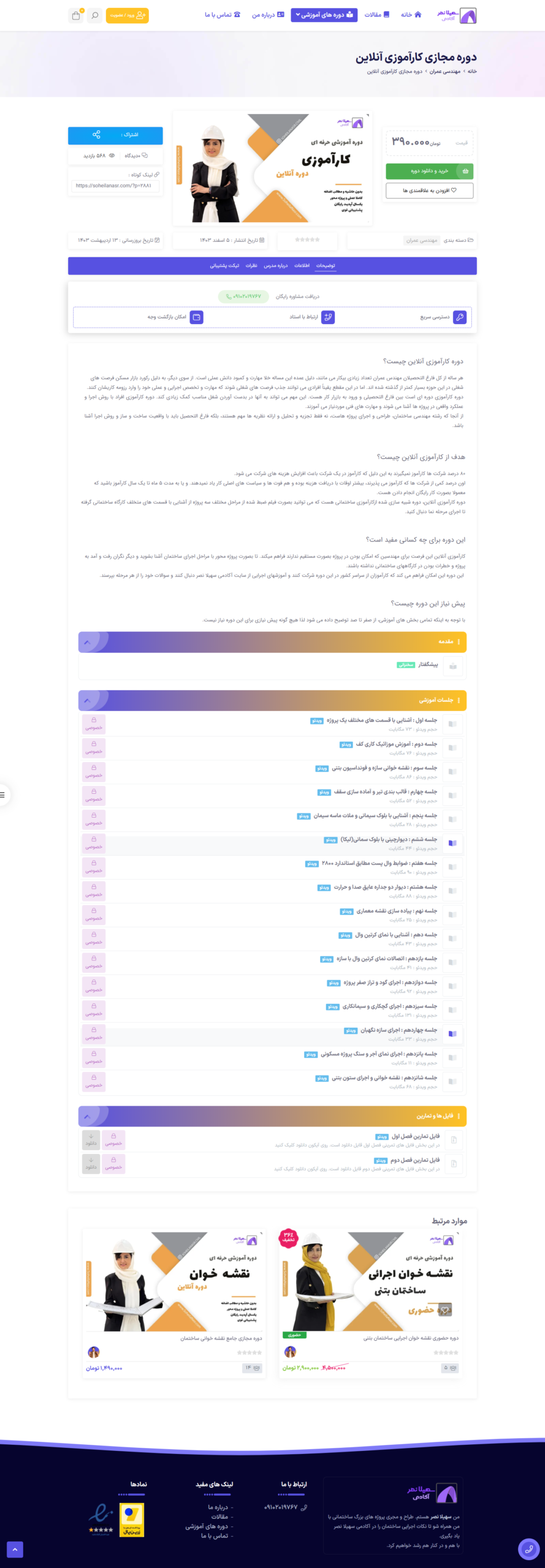Click the search magnifier icon
Viewport: 545px width, 1568px height.
point(94,15)
